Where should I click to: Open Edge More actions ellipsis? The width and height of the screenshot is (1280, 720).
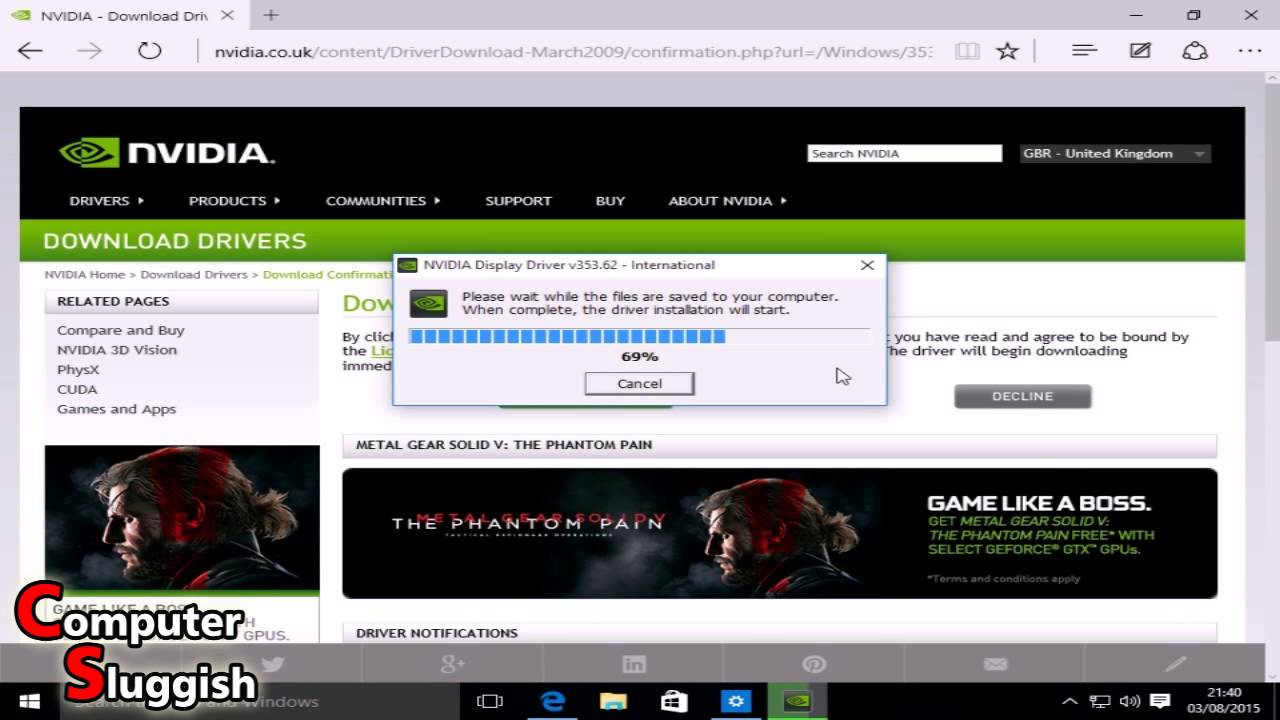click(x=1250, y=51)
